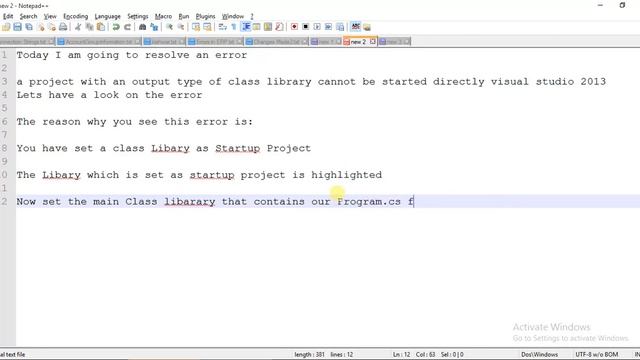The height and width of the screenshot is (360, 640).
Task: Open the User Defined Language icon
Action: pyautogui.click(x=256, y=27)
